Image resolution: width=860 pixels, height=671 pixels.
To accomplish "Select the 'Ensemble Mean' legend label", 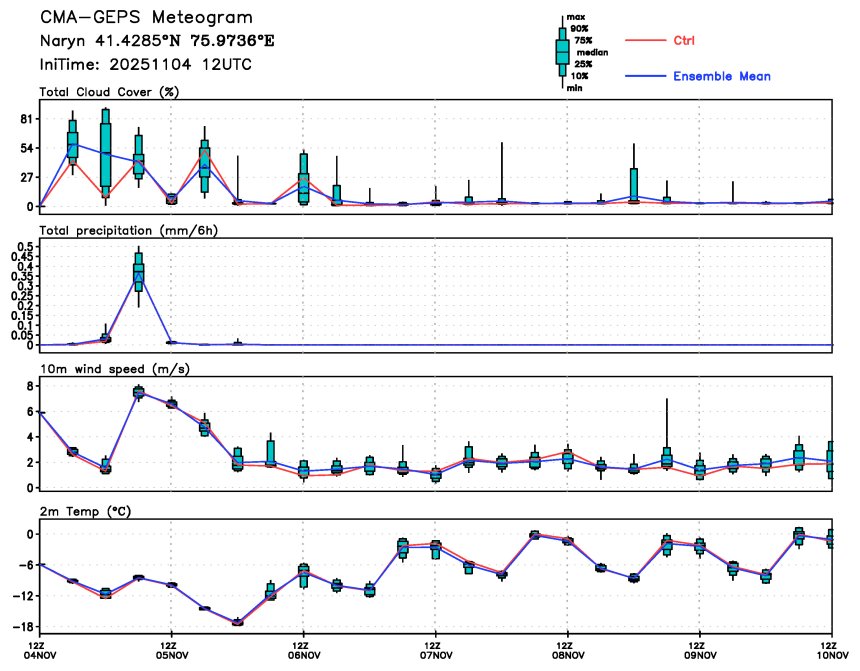I will pos(721,77).
